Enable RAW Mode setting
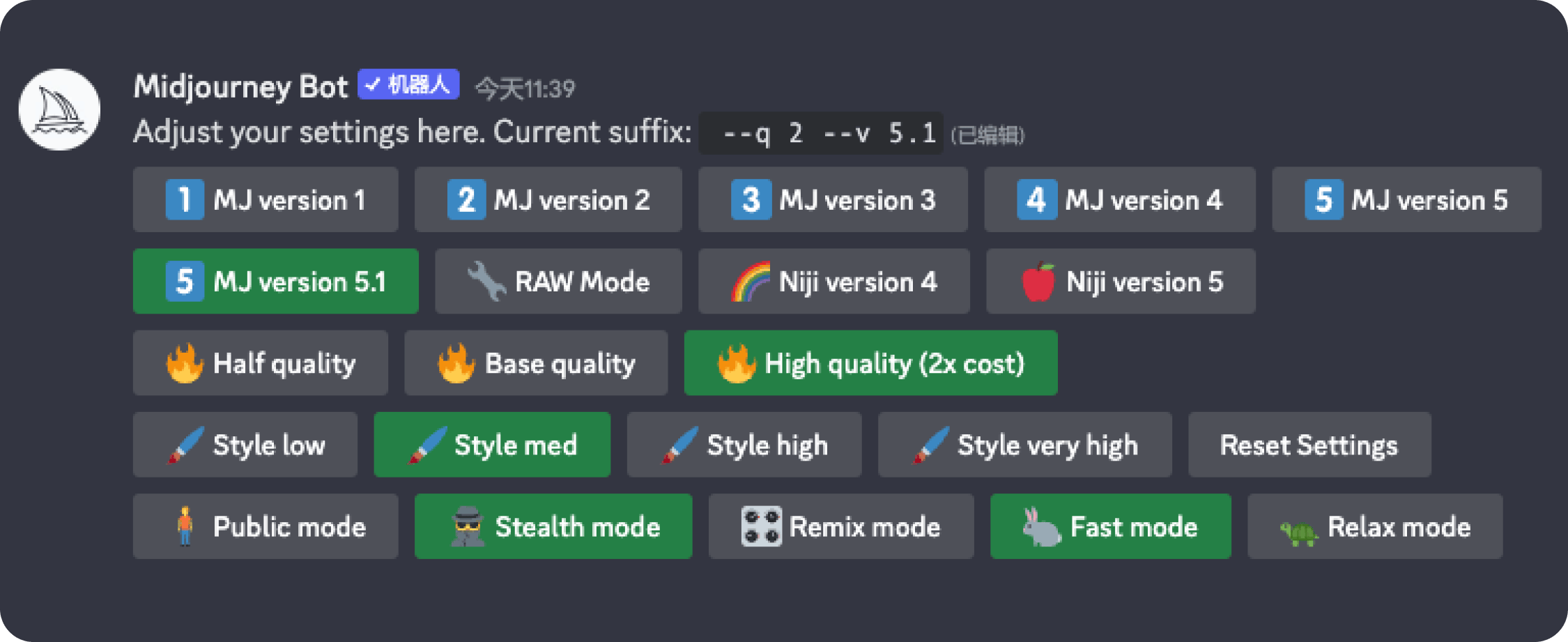This screenshot has height=642, width=1568. click(x=558, y=282)
